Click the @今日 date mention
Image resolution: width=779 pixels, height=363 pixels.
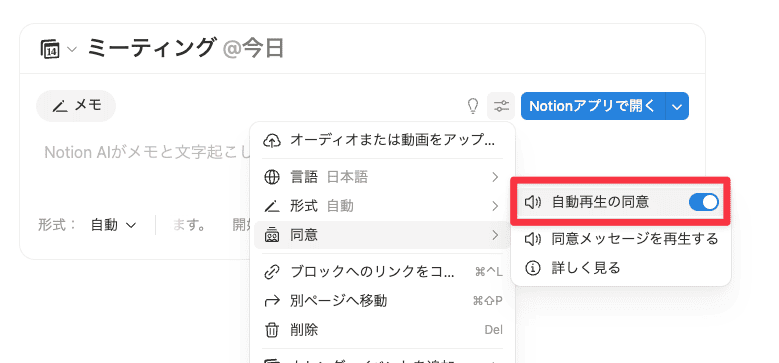tap(253, 49)
